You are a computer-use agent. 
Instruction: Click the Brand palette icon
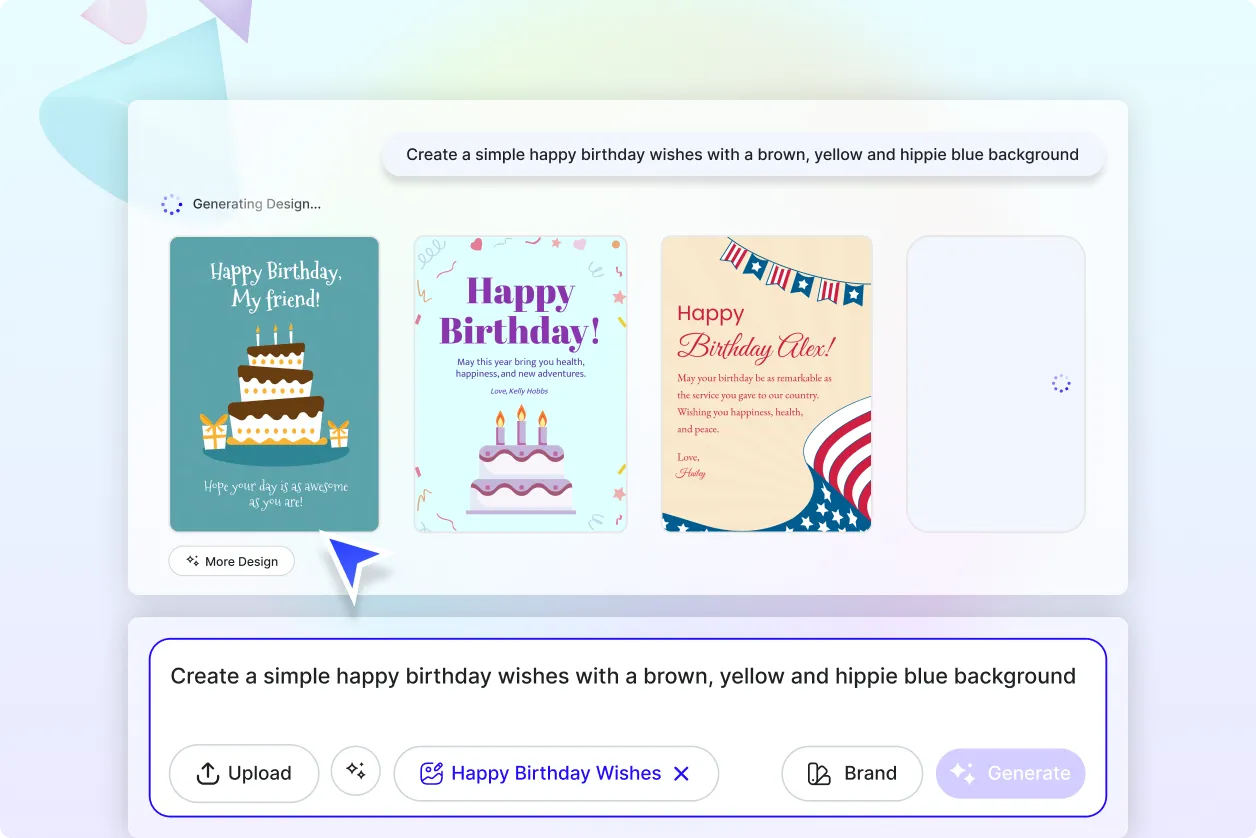coord(816,773)
